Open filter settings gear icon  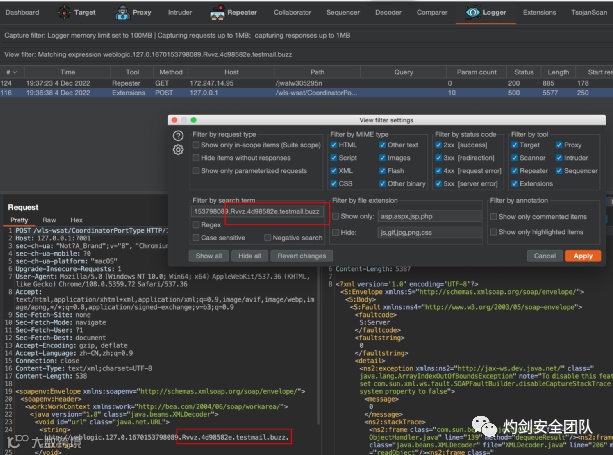[178, 150]
